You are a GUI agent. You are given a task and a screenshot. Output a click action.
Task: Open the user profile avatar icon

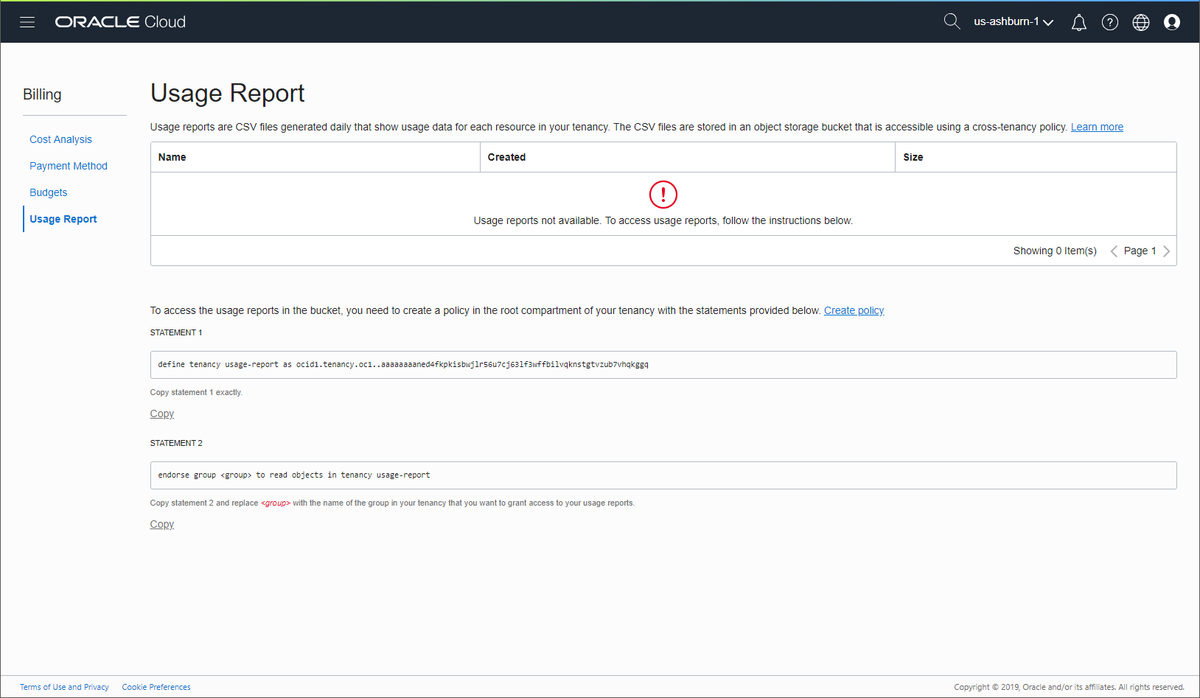pyautogui.click(x=1172, y=23)
